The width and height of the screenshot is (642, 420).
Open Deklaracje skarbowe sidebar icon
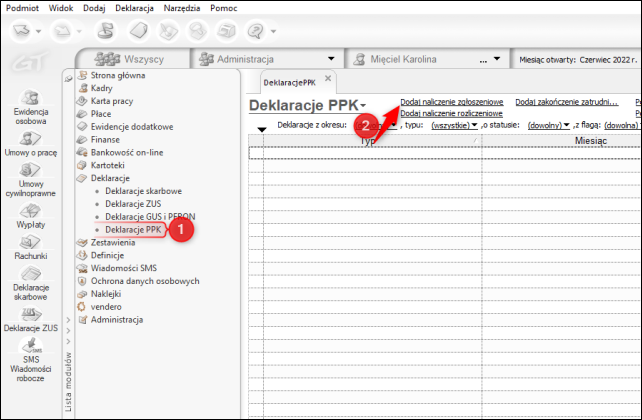pos(31,283)
